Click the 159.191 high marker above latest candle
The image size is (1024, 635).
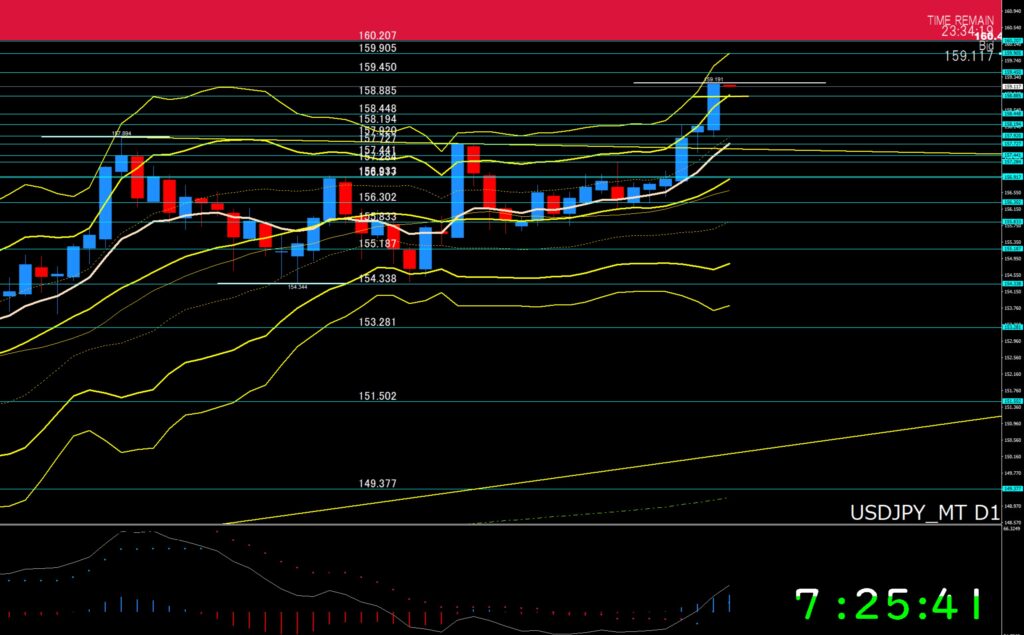click(713, 78)
